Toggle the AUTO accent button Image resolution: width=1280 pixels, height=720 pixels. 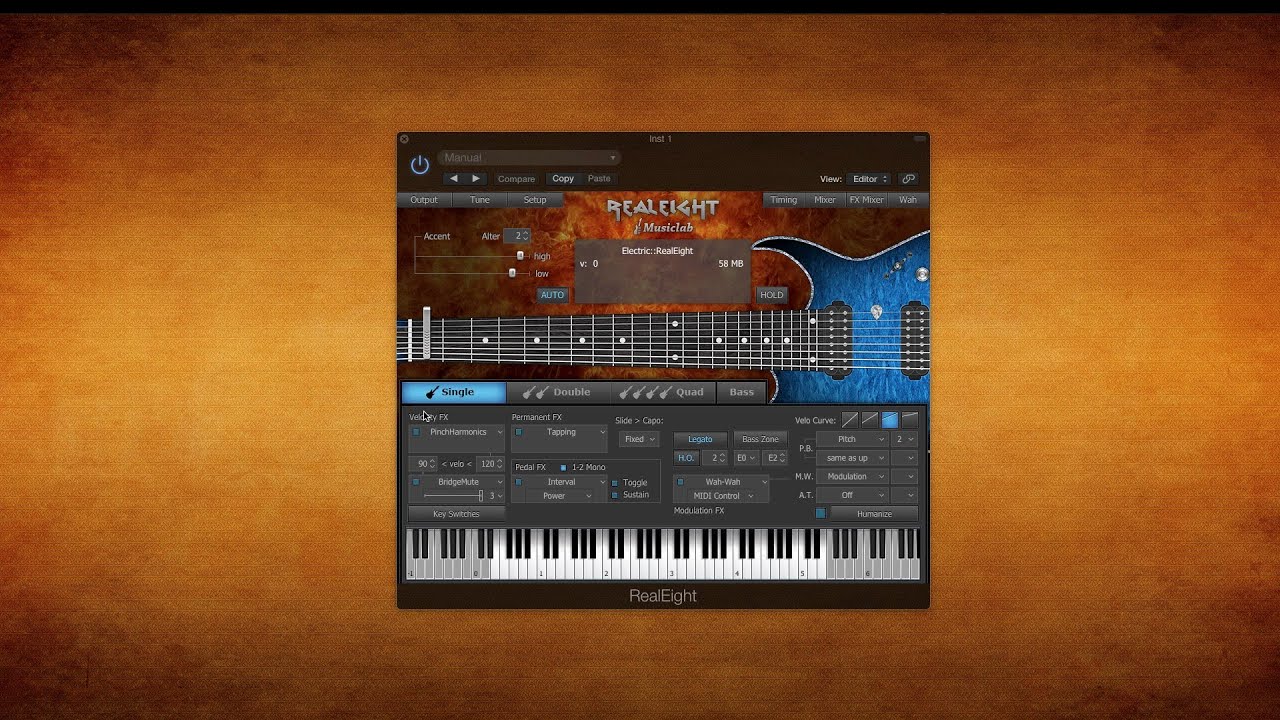click(552, 295)
